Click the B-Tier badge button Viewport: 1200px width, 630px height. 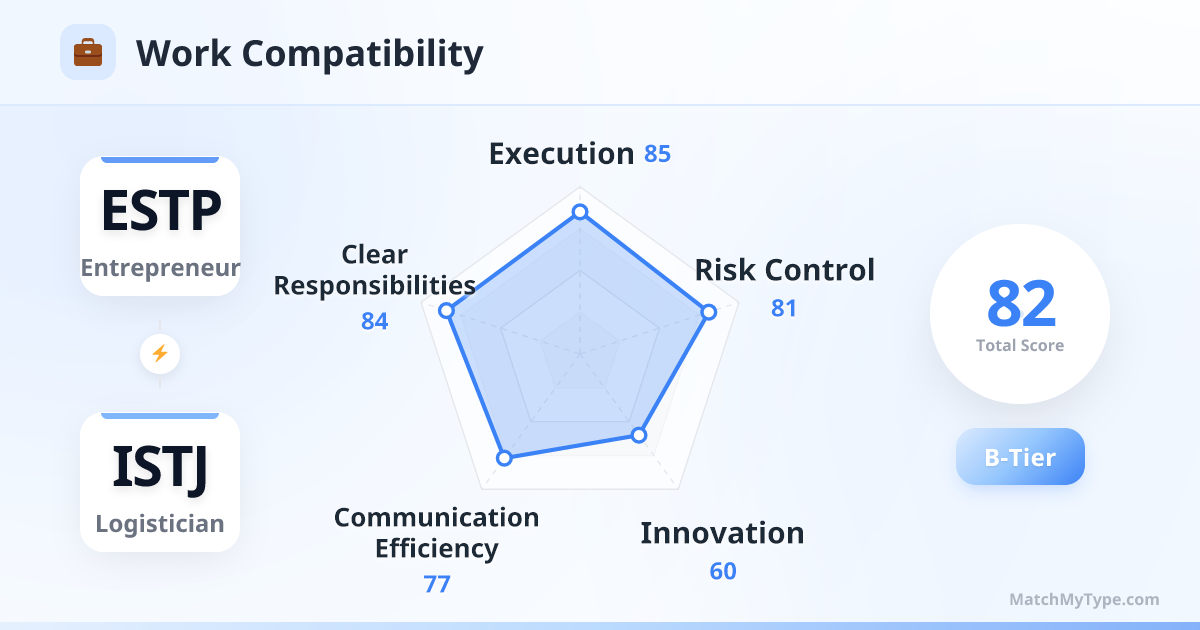1020,457
